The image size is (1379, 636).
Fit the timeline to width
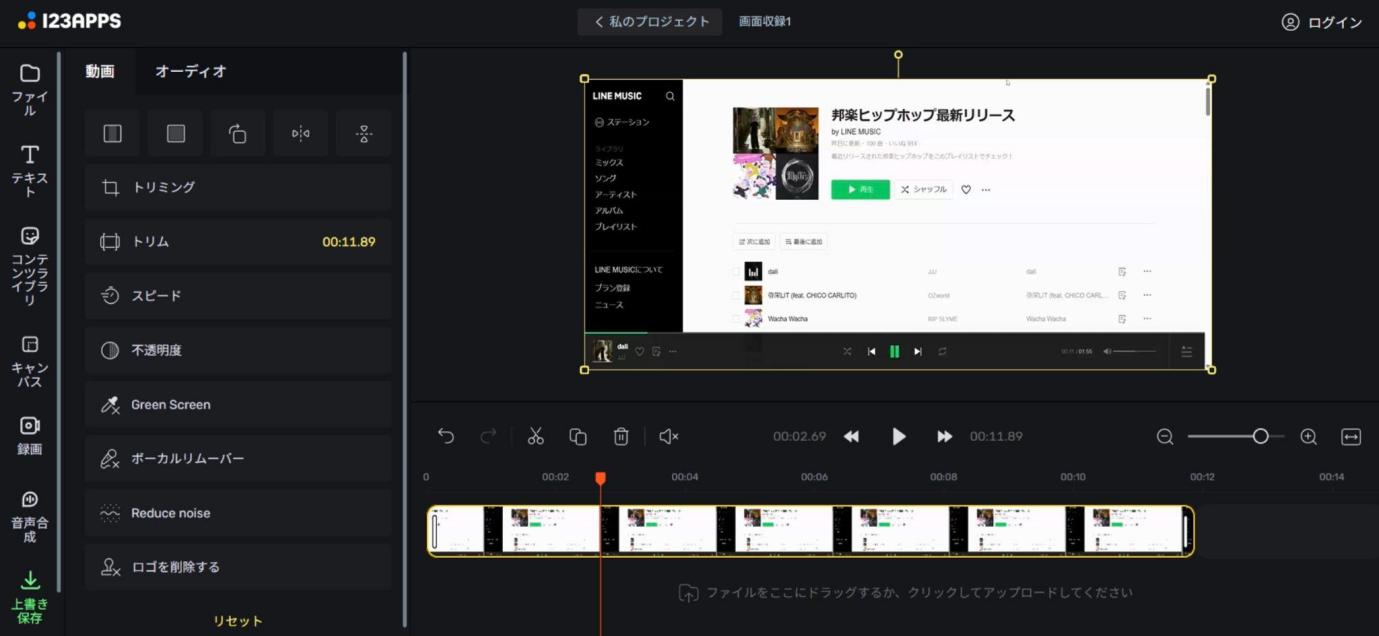coord(1351,436)
